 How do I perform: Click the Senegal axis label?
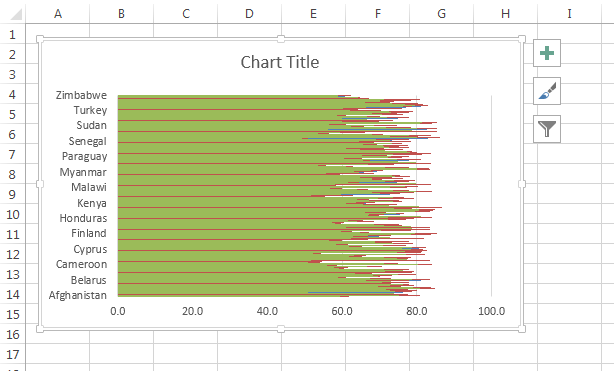click(x=87, y=141)
